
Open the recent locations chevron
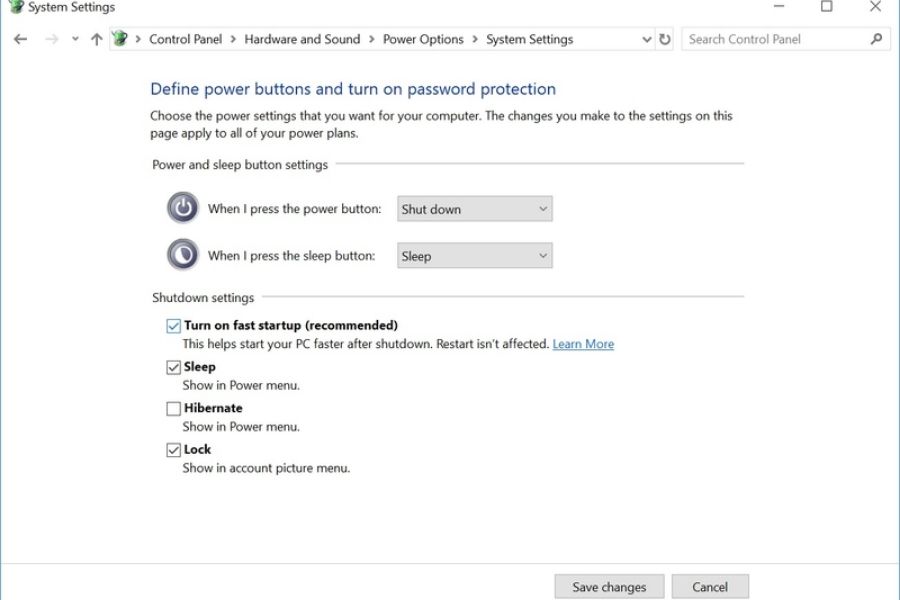click(x=75, y=40)
